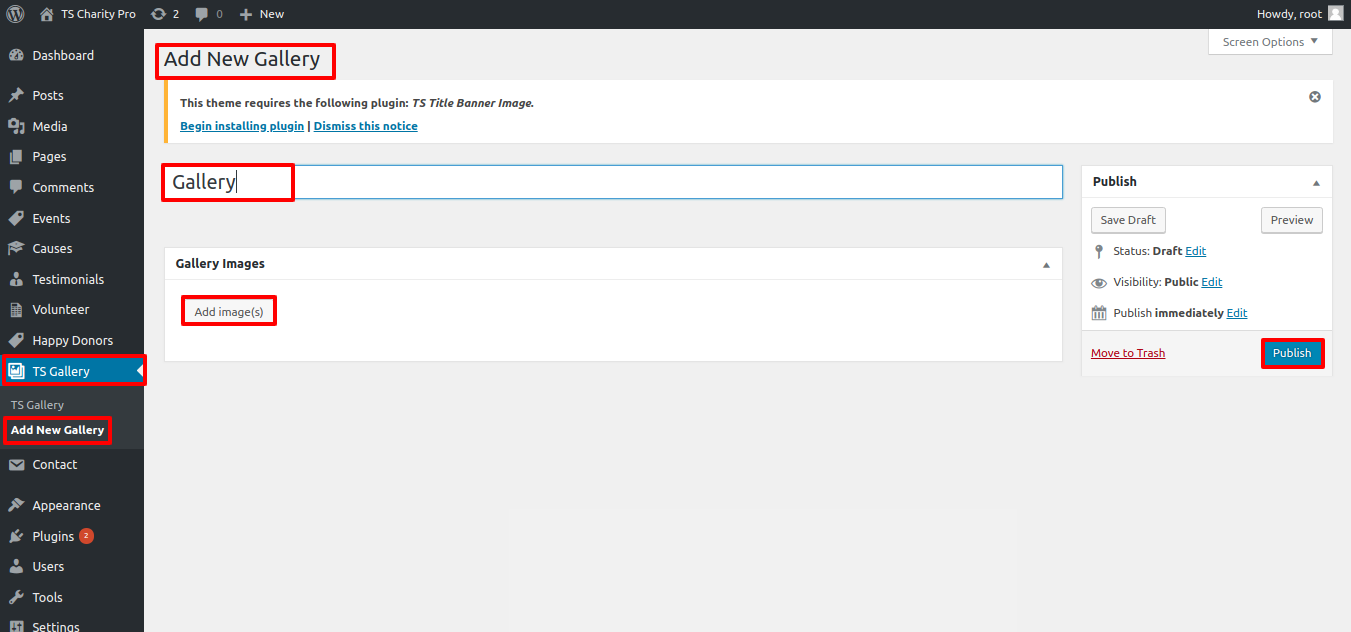Screen dimensions: 1351x632
Task: Open the updates icon showing 2
Action: click(158, 14)
